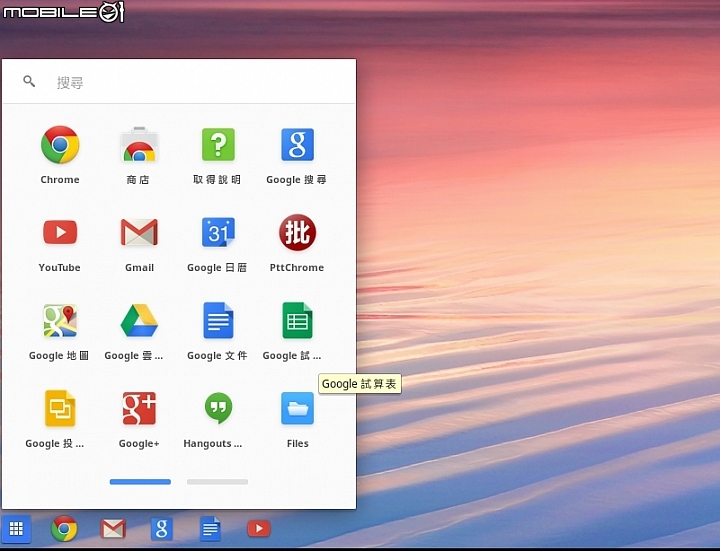Open the Hangouts app
The image size is (720, 551).
tap(218, 408)
